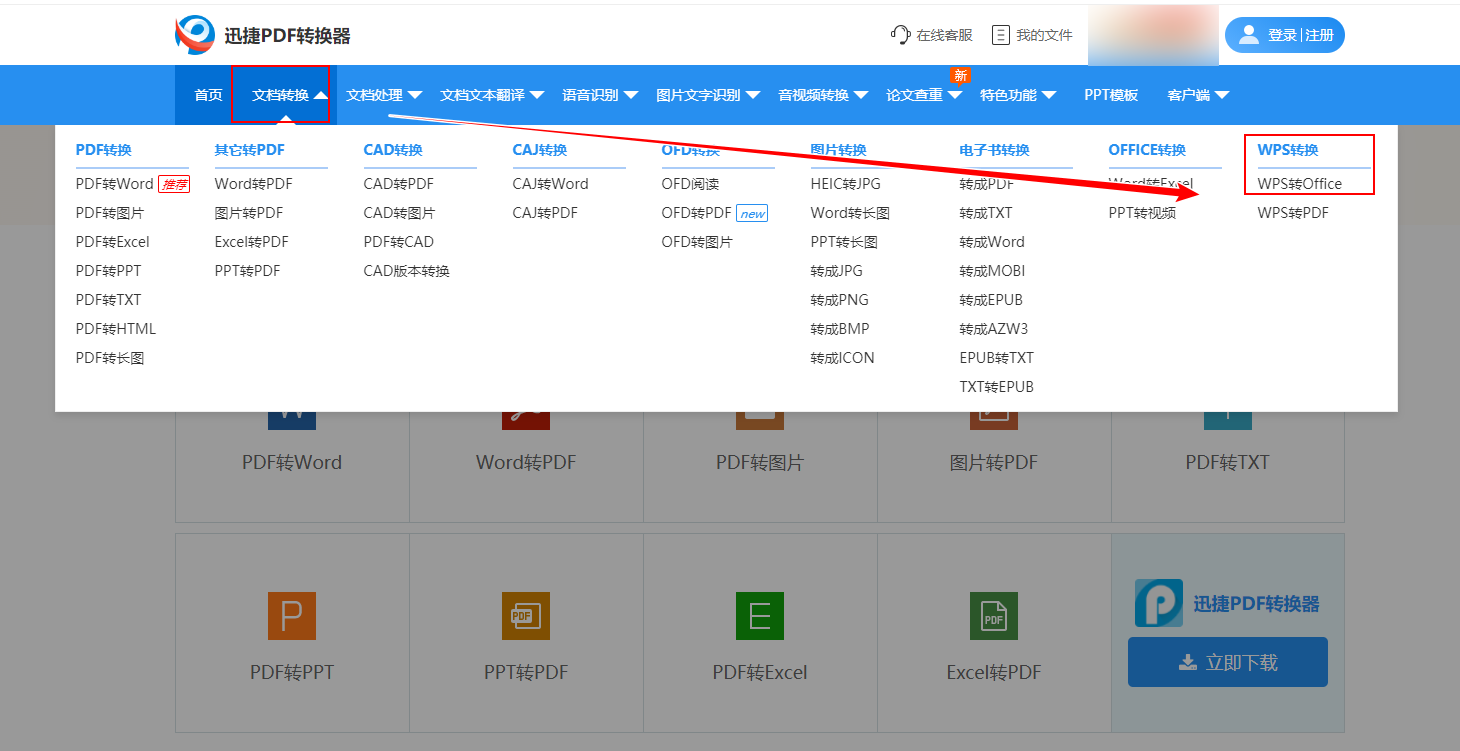Expand the 论文查重 dropdown
Screen dimensions: 1460x751
pyautogui.click(x=924, y=95)
